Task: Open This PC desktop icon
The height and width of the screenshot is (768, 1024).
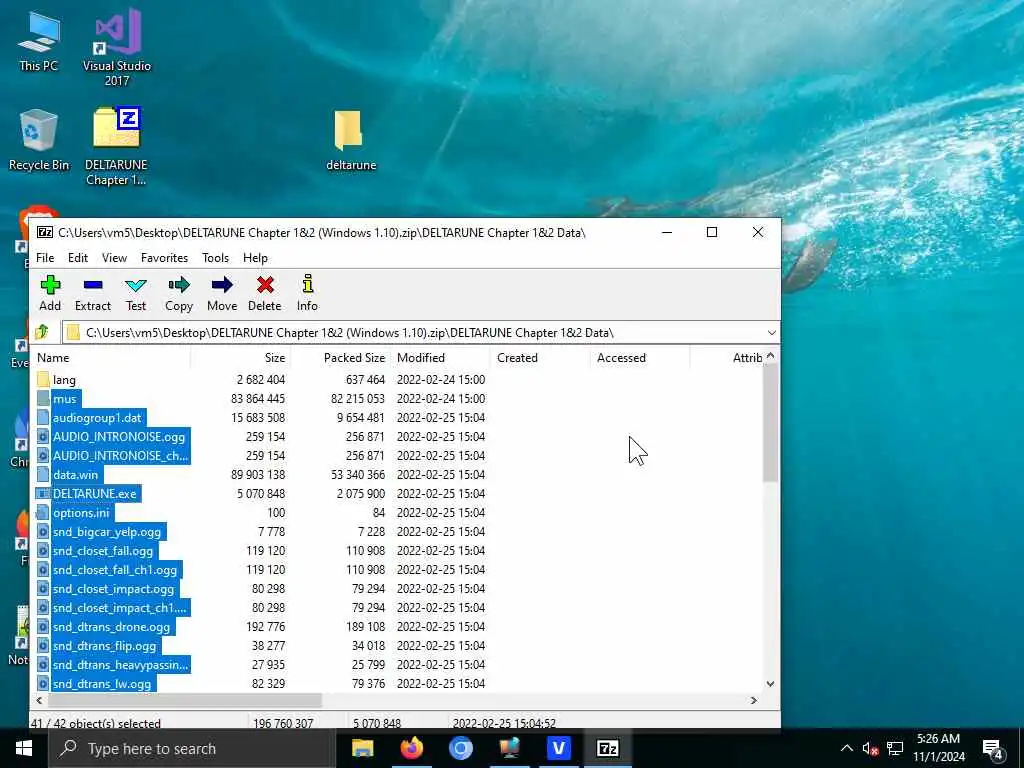Action: point(39,42)
